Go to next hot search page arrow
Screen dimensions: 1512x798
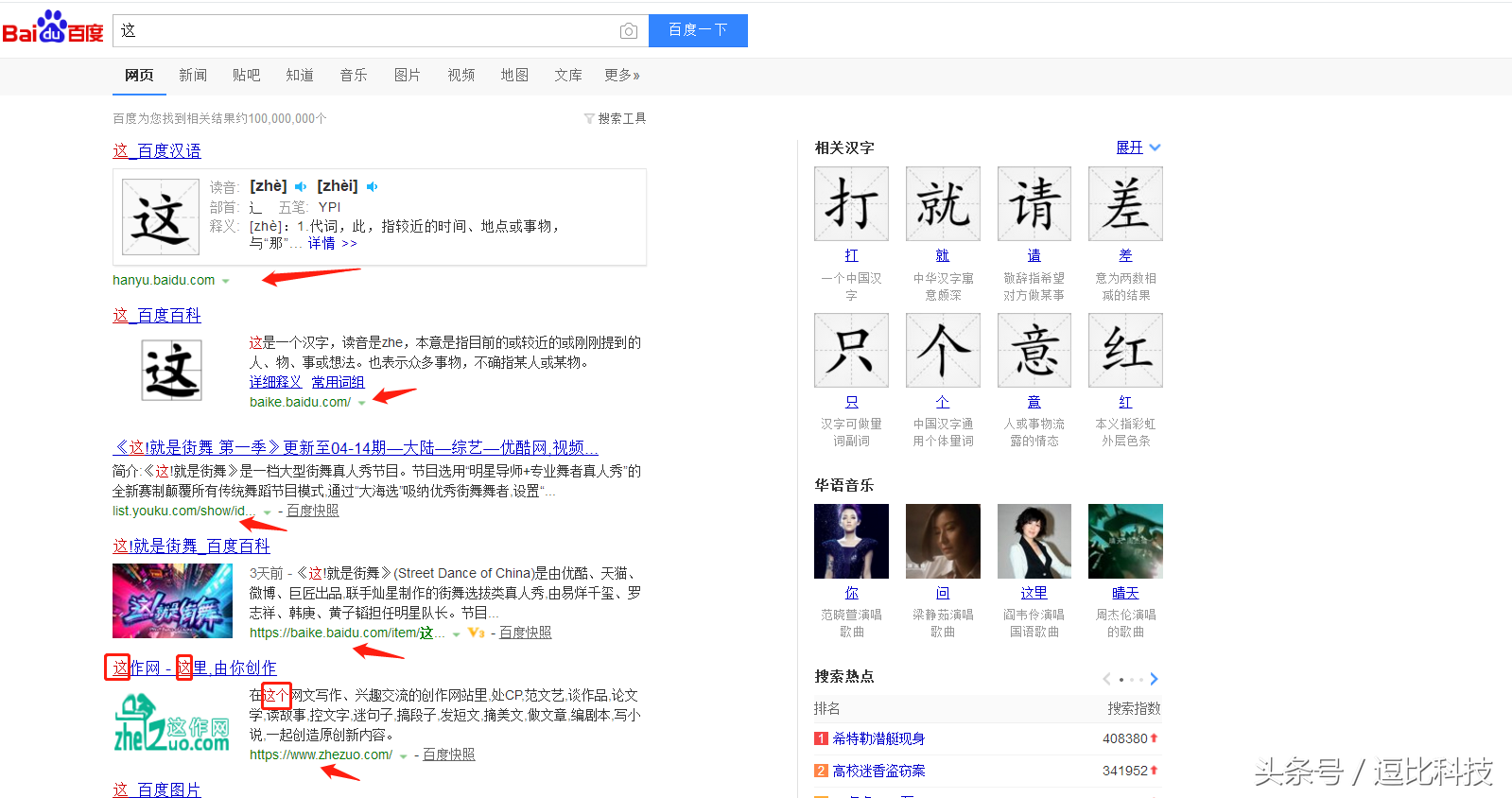[x=1154, y=679]
